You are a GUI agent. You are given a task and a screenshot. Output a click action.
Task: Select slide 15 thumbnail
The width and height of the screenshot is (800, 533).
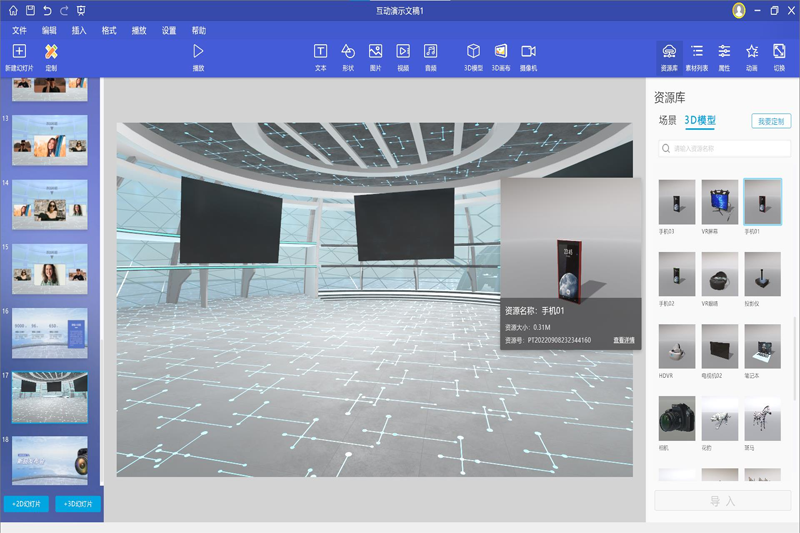click(x=49, y=268)
